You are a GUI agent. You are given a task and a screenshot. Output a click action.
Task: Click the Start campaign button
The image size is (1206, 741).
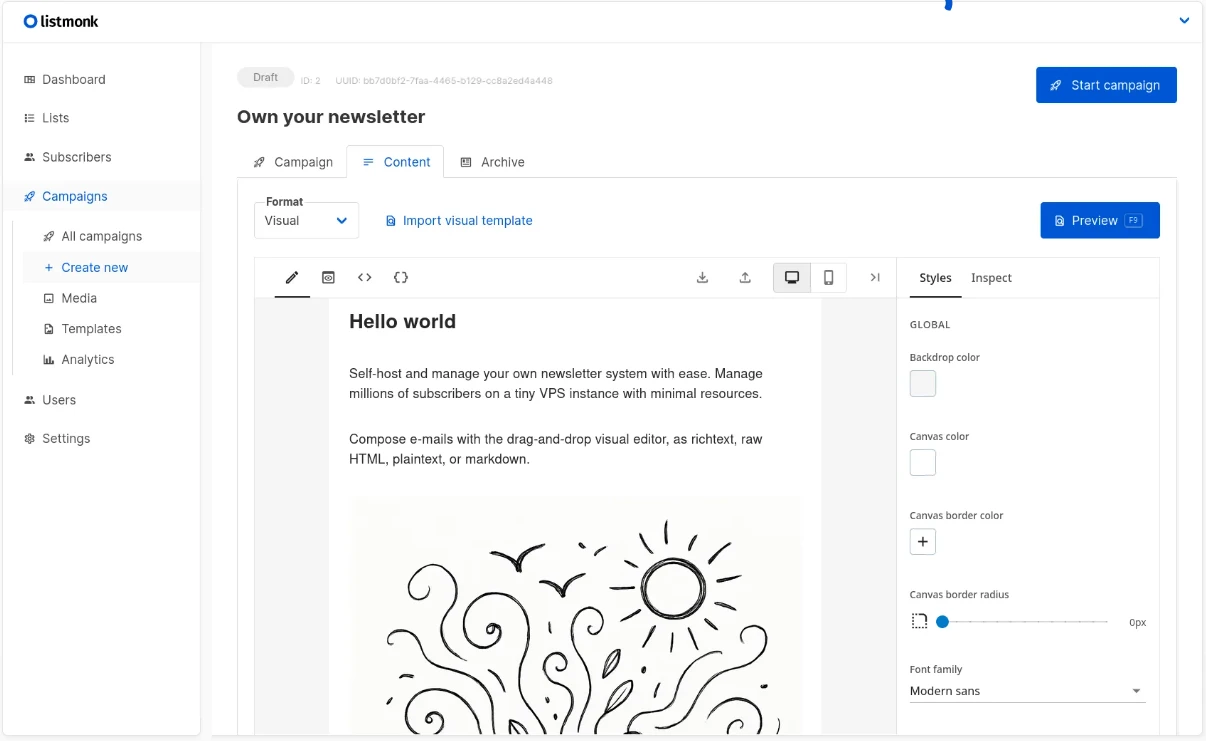1106,85
